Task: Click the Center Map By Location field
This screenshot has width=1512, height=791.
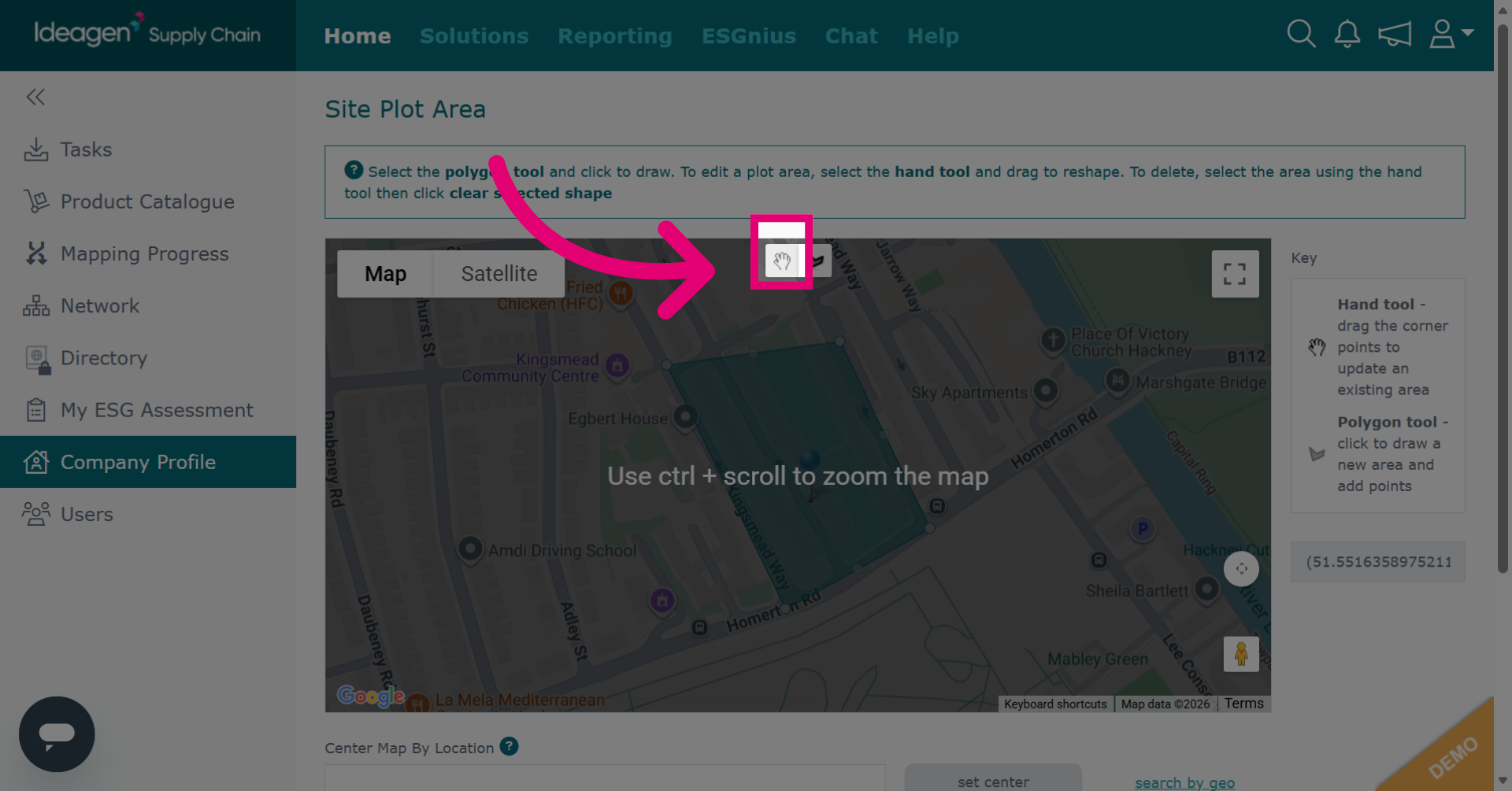Action: (x=605, y=778)
